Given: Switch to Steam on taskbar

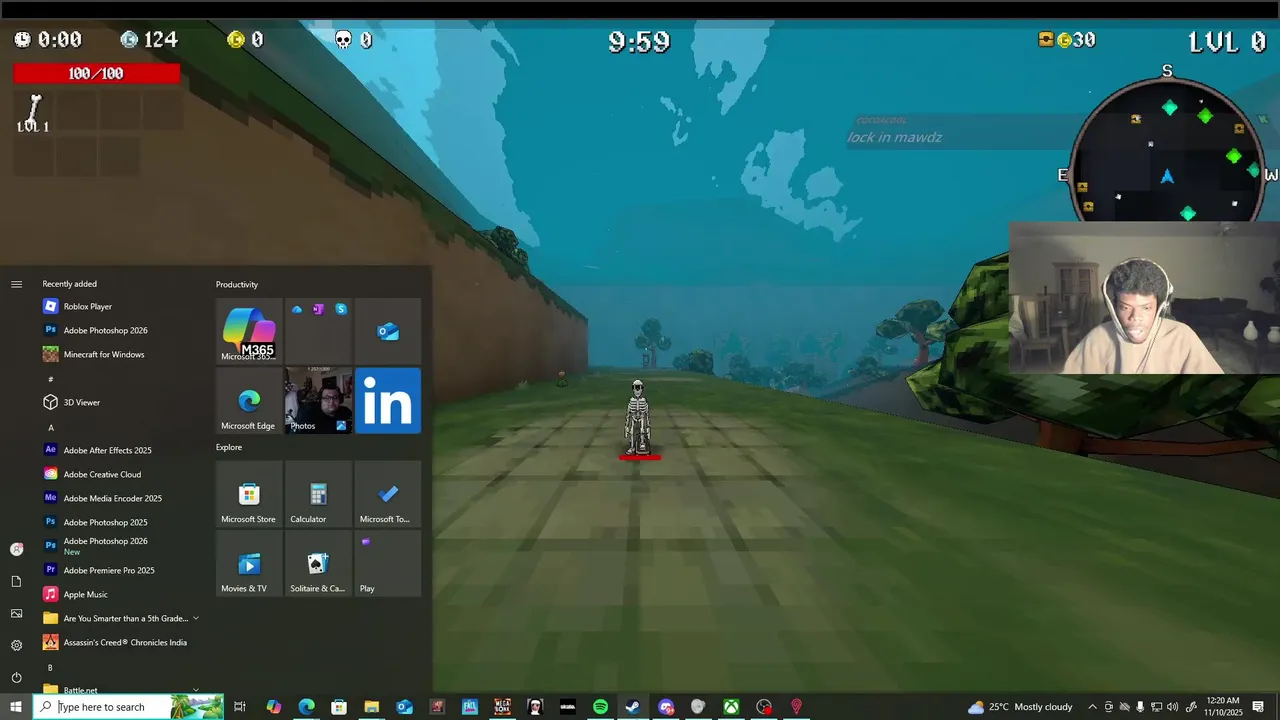Looking at the screenshot, I should 633,707.
